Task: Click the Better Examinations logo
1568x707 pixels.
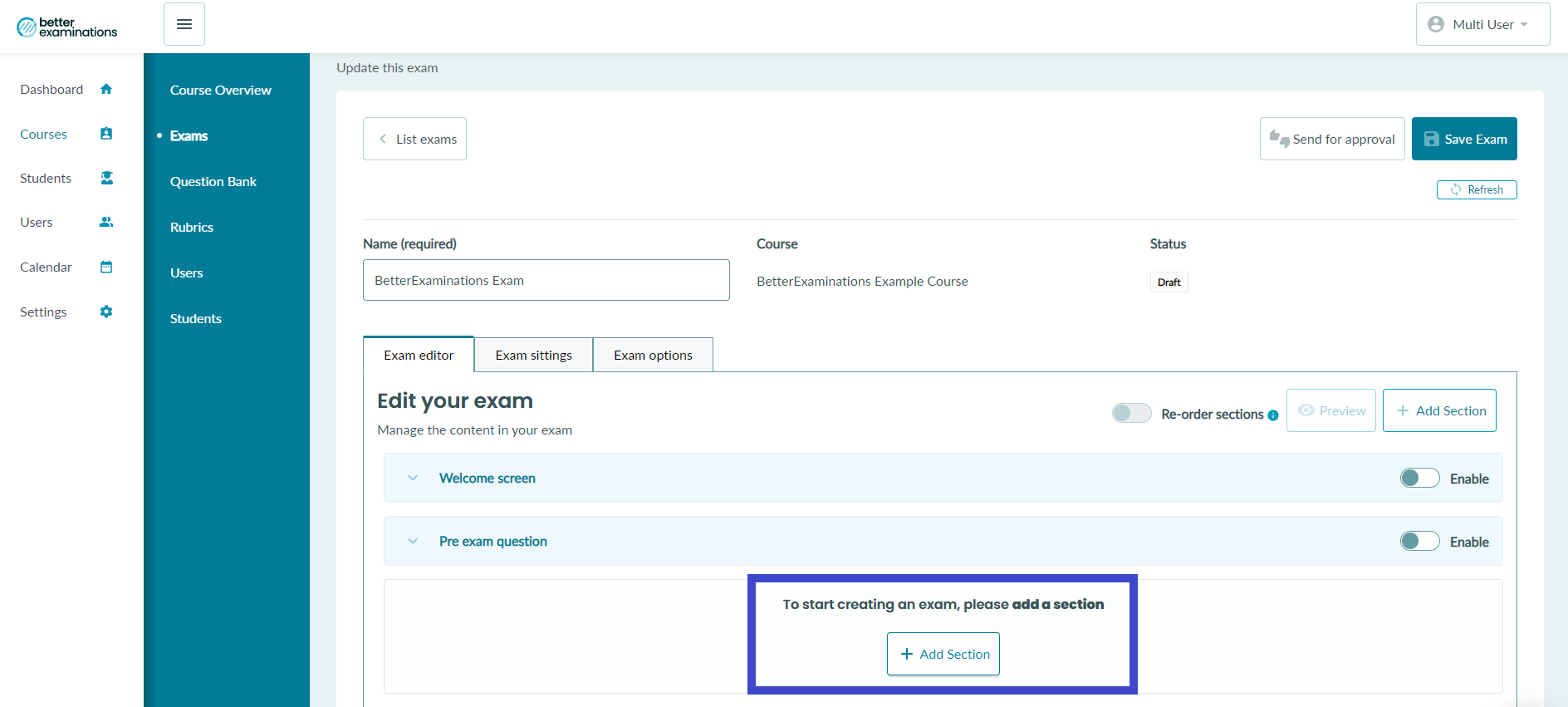Action: click(x=67, y=27)
